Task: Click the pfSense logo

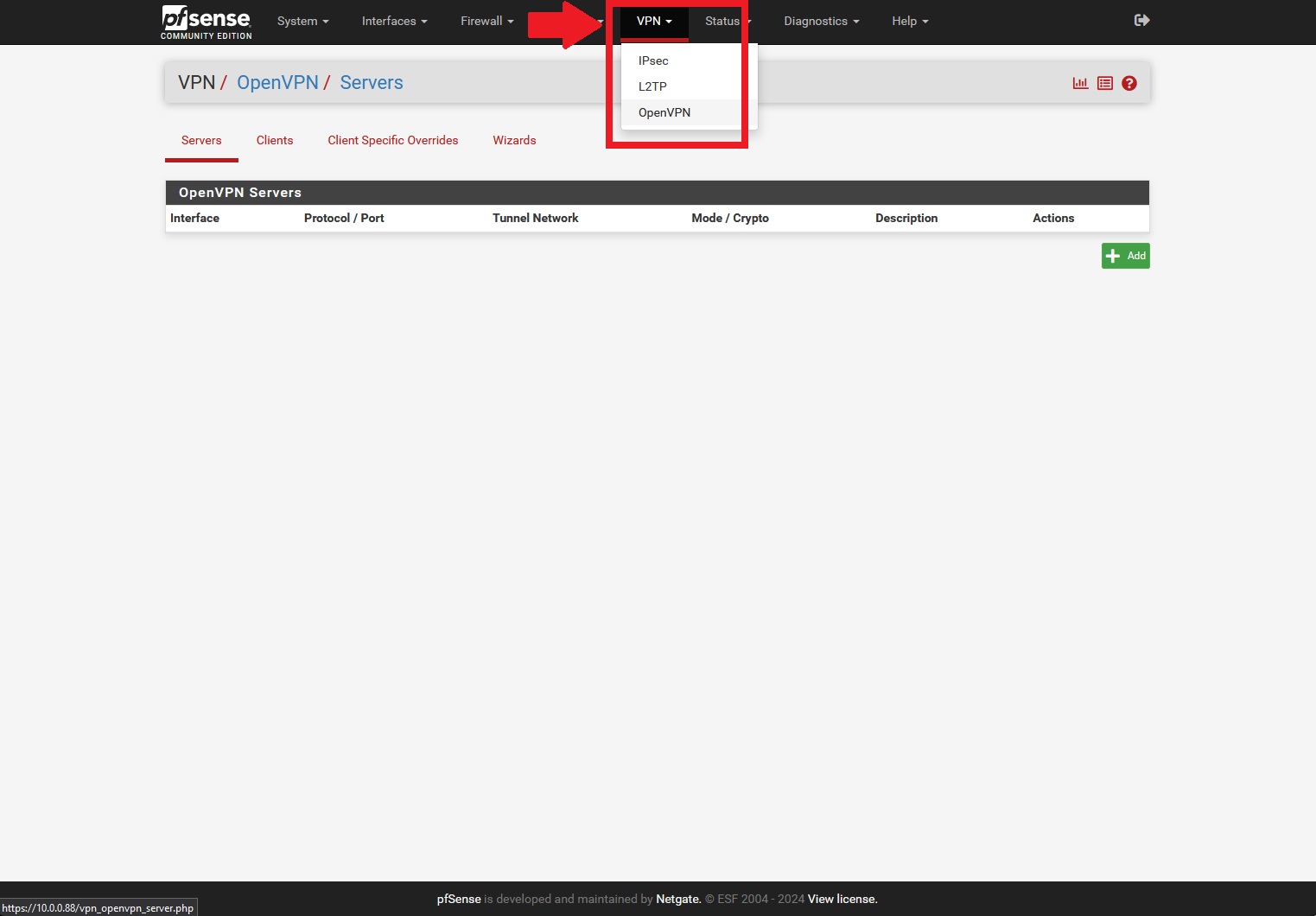Action: (x=207, y=22)
